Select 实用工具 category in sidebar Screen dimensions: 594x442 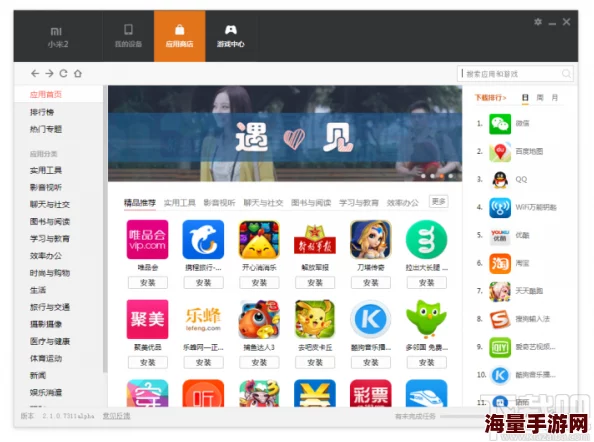[46, 170]
